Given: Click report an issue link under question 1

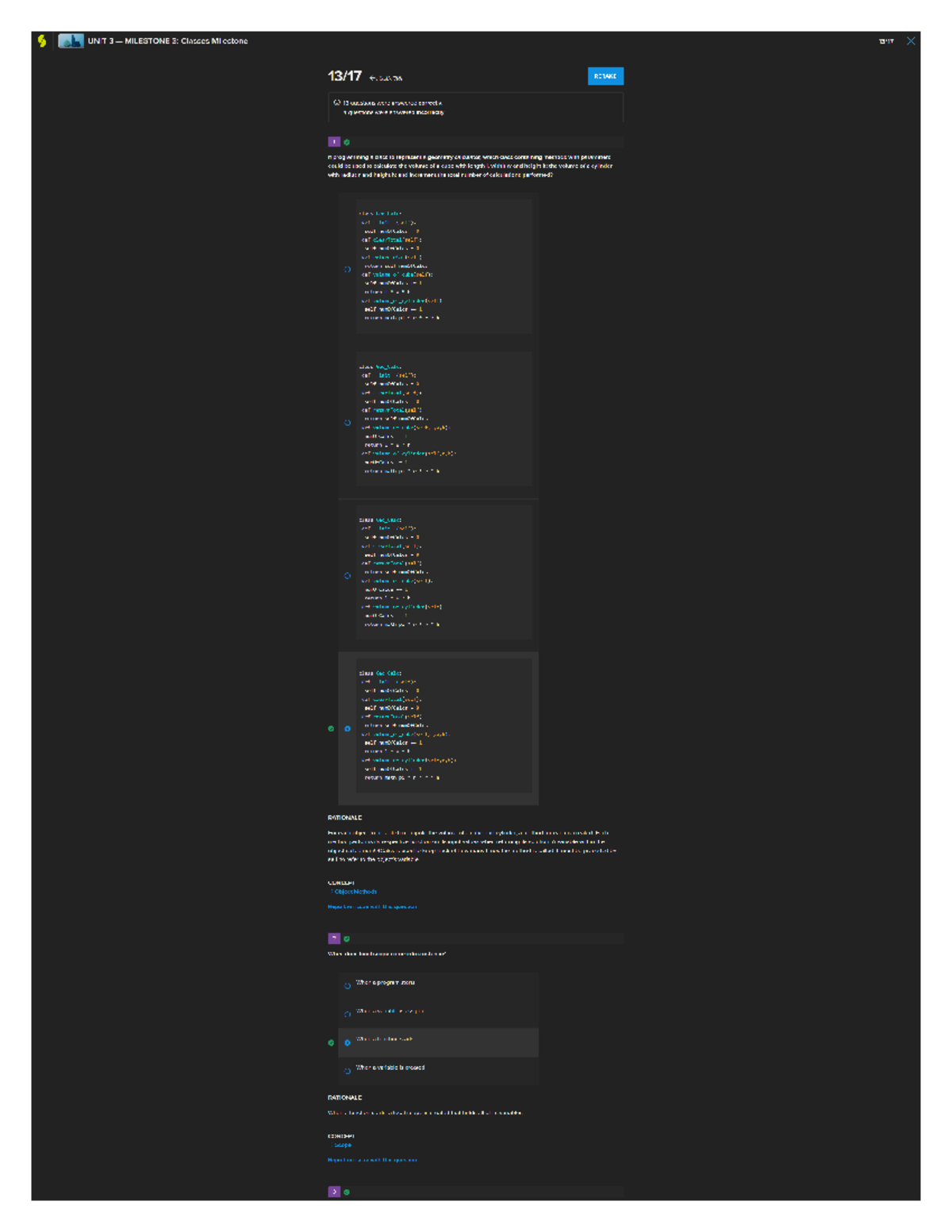Looking at the screenshot, I should coord(372,907).
